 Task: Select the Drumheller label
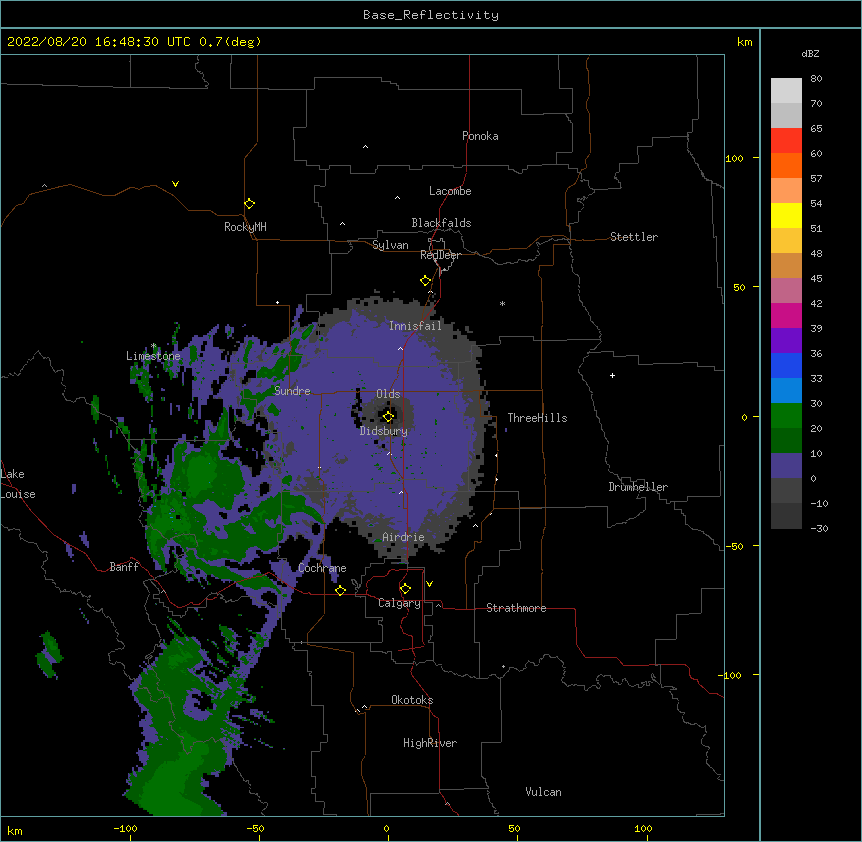click(638, 487)
